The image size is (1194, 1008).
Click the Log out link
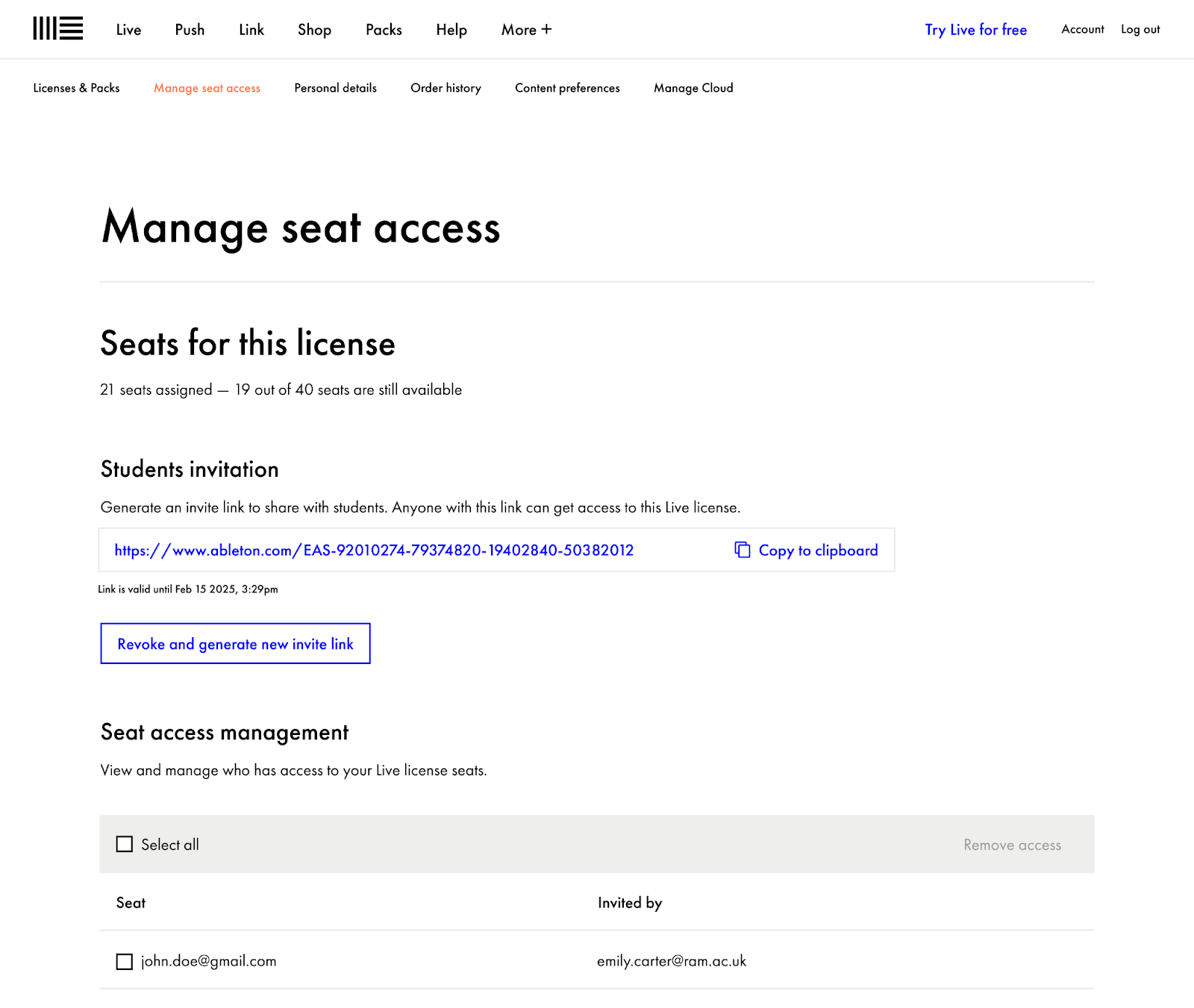coord(1140,29)
